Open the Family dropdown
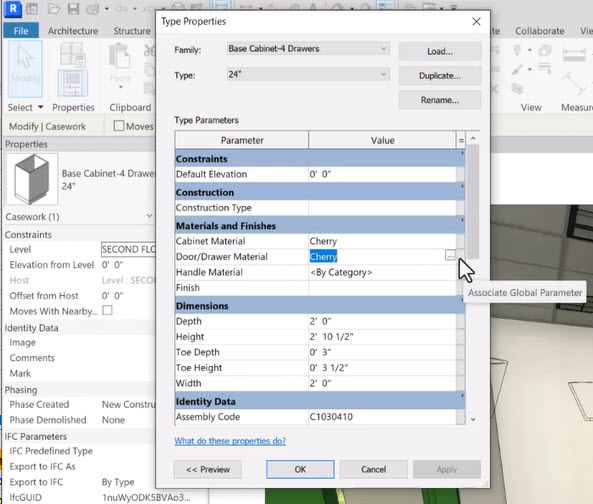Image resolution: width=593 pixels, height=504 pixels. coord(308,49)
